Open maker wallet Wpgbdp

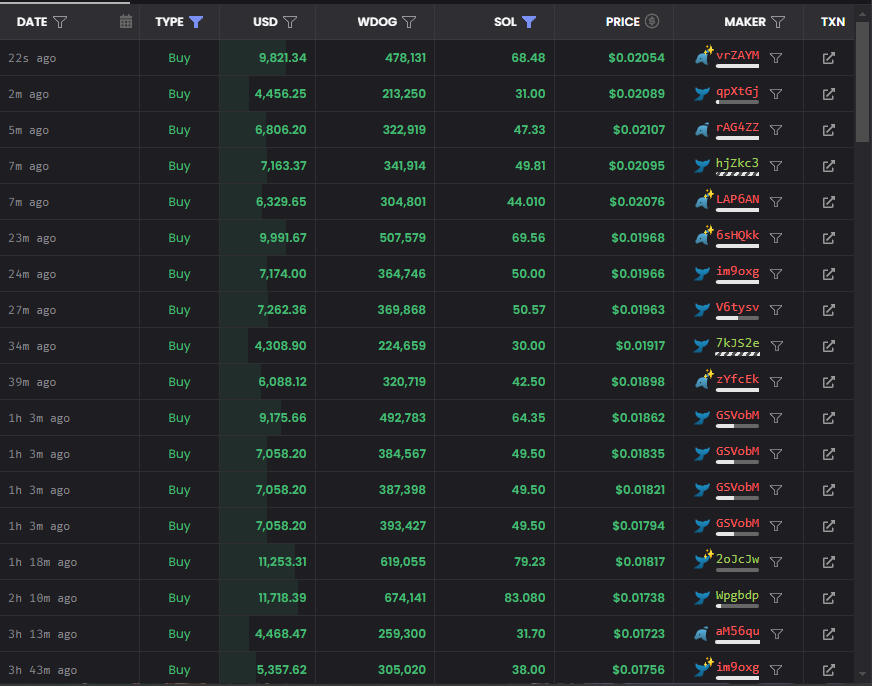[x=737, y=595]
